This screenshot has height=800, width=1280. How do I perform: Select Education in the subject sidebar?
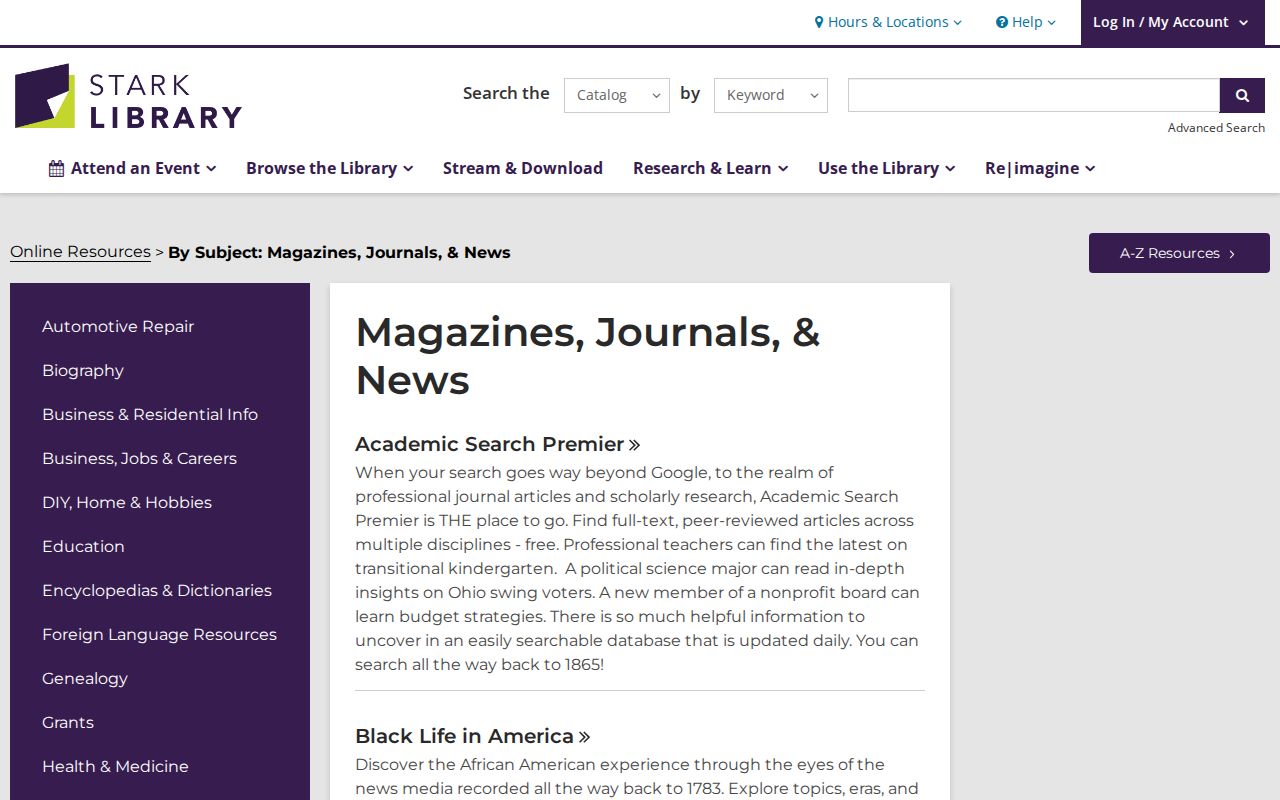tap(83, 546)
